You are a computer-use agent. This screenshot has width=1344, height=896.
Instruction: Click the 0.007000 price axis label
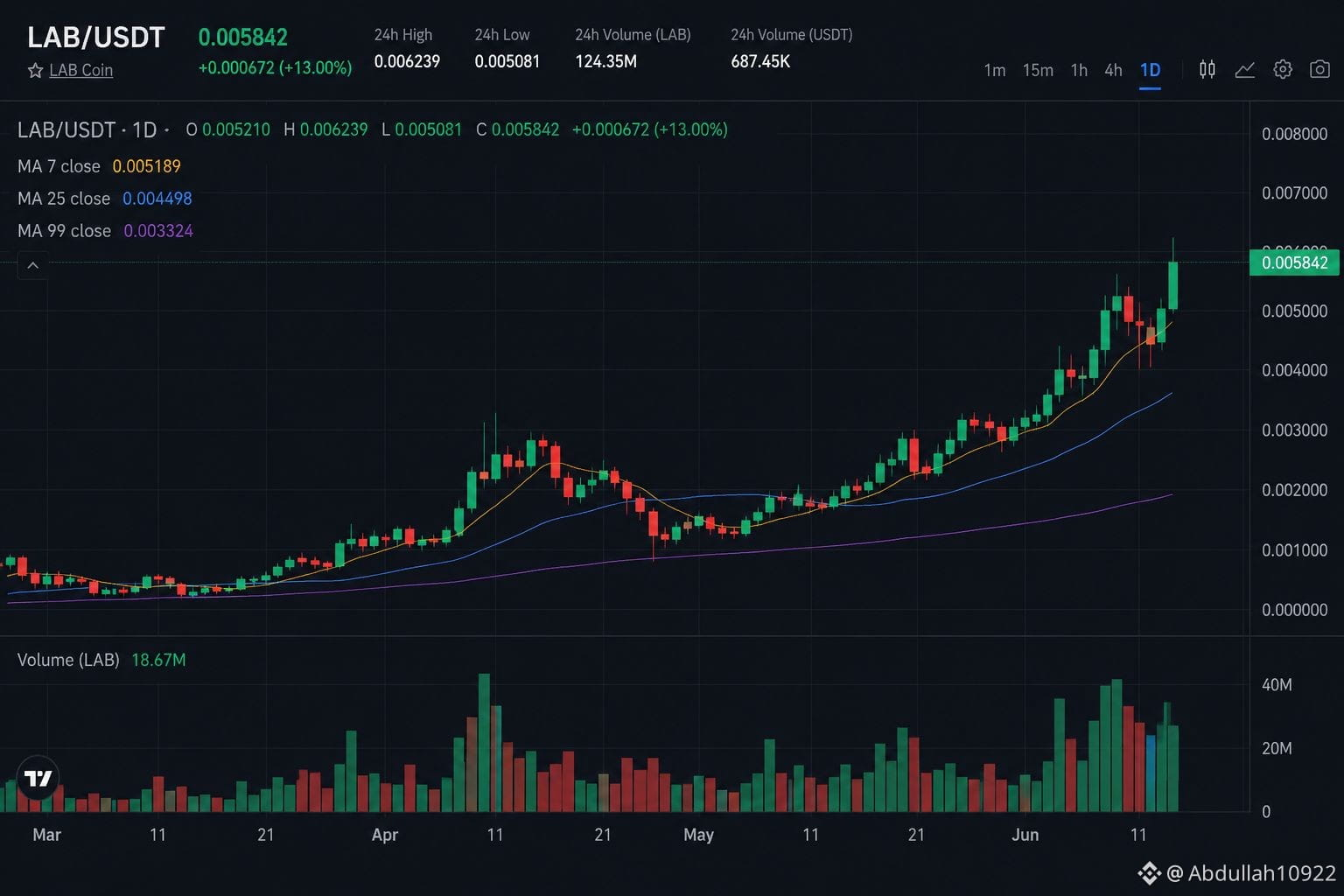1294,192
